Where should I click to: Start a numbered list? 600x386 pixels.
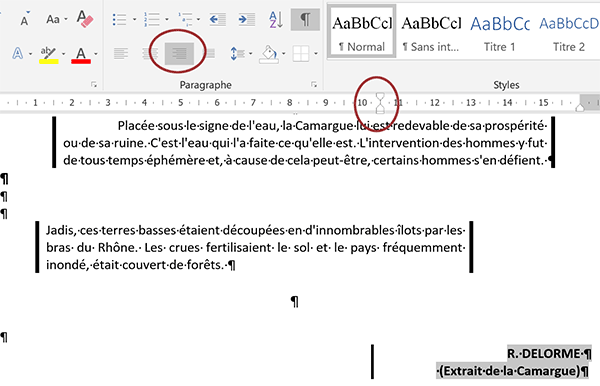pos(152,19)
